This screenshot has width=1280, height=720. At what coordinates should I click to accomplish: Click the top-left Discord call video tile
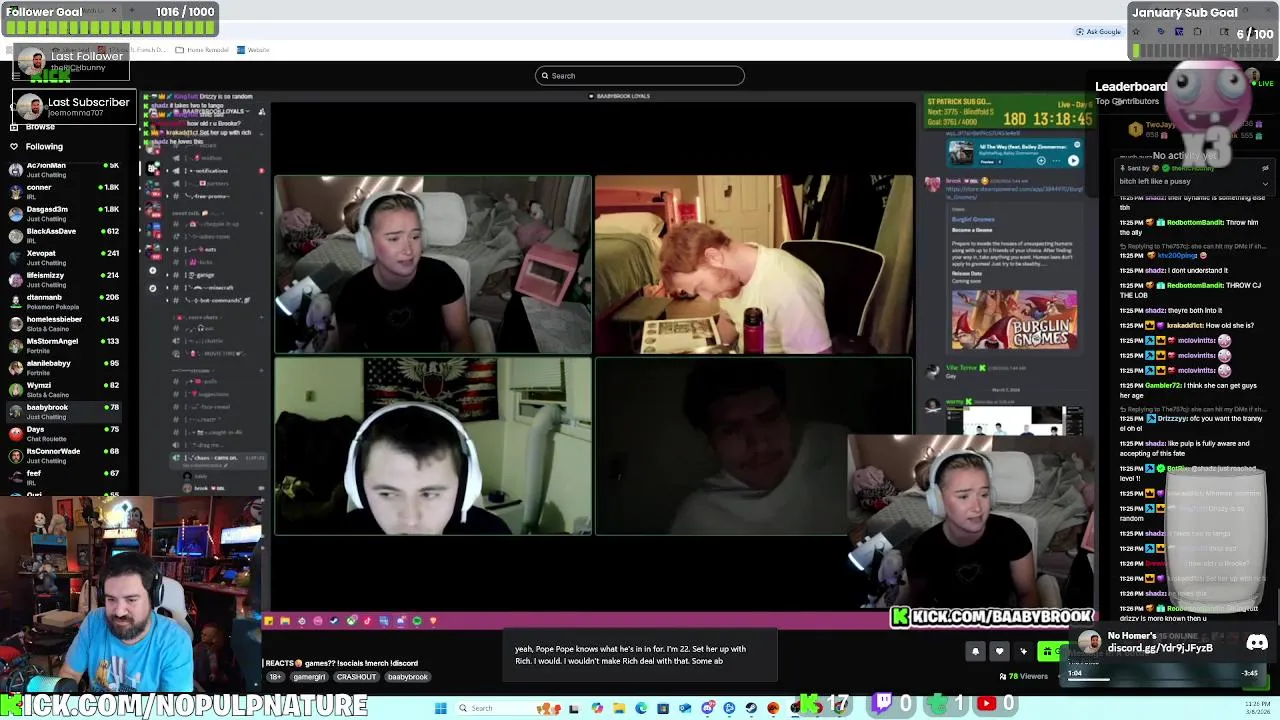(433, 265)
